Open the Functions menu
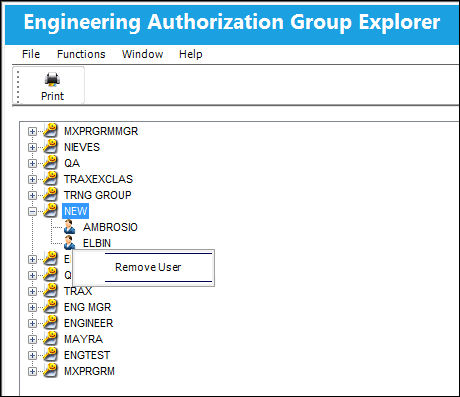 click(x=81, y=54)
